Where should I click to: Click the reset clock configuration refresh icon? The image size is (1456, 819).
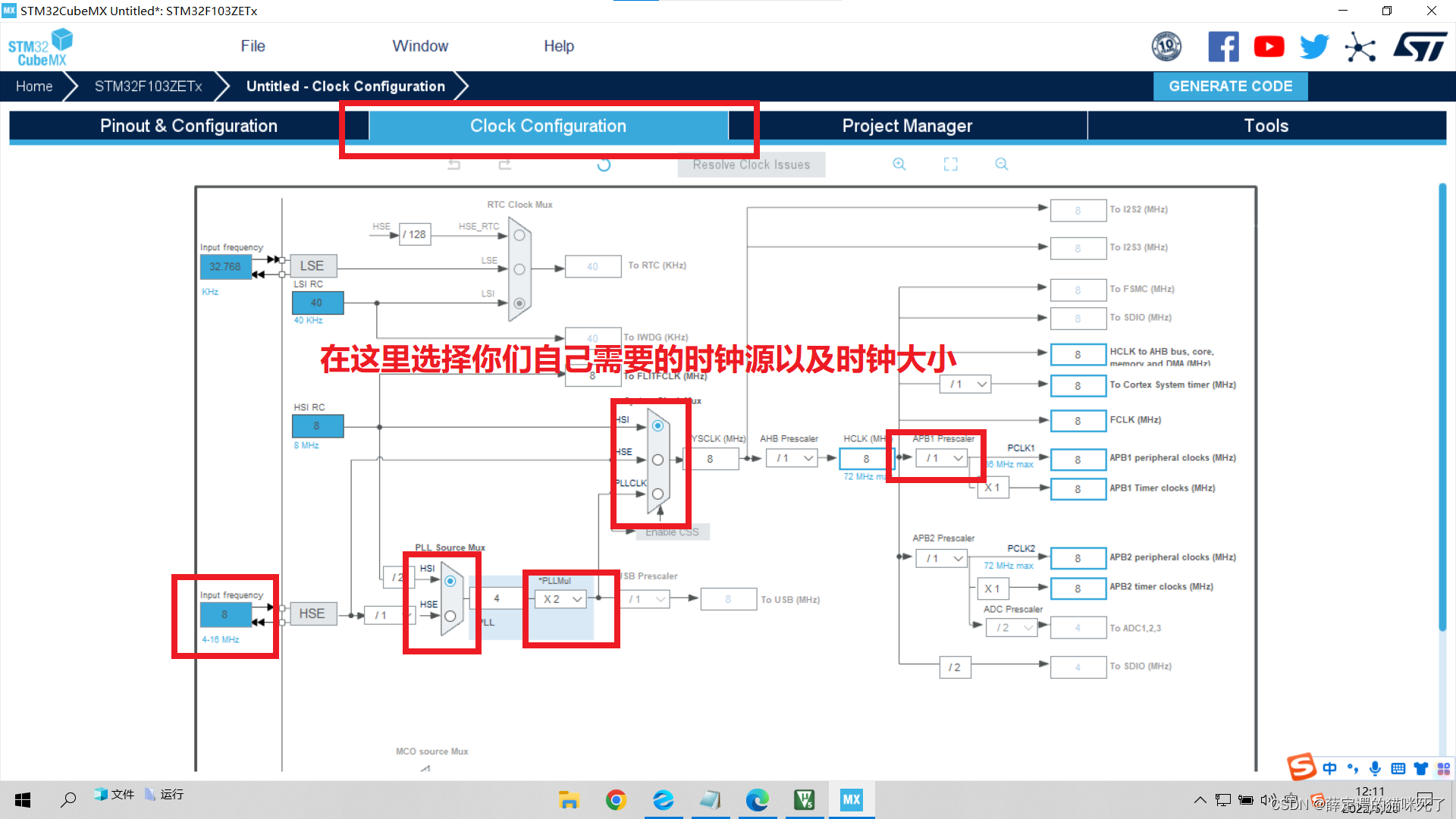pyautogui.click(x=604, y=165)
